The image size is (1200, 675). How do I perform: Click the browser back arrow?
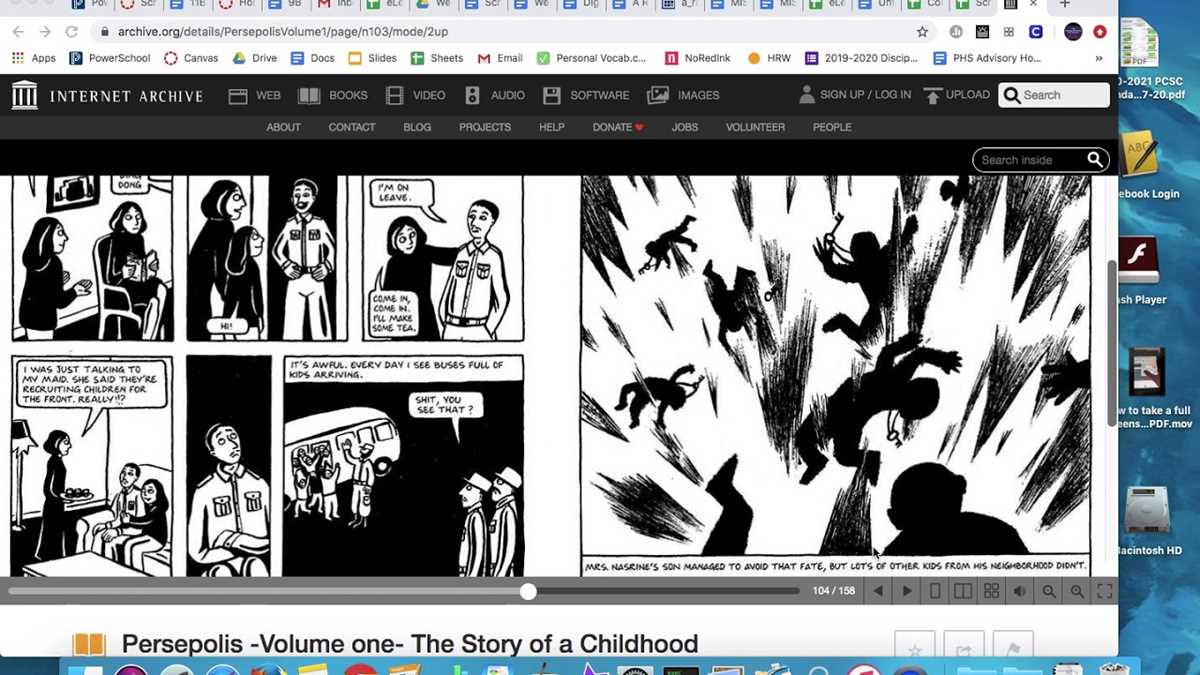(x=18, y=32)
